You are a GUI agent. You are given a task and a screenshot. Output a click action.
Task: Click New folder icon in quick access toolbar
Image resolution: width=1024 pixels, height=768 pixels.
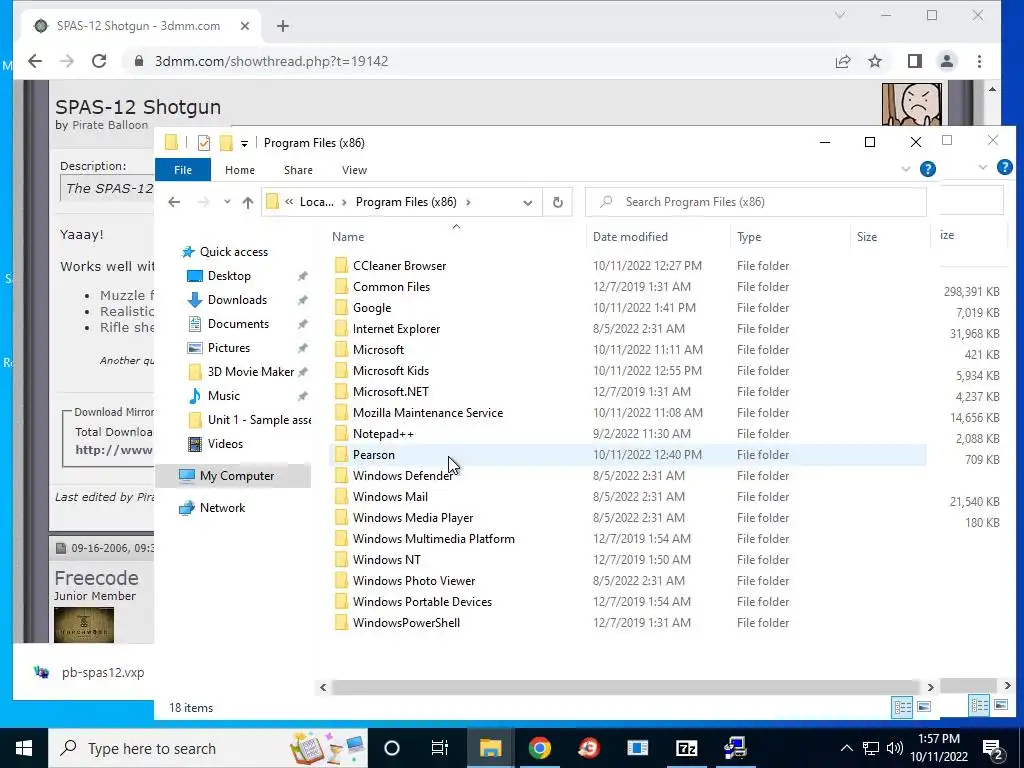(226, 142)
